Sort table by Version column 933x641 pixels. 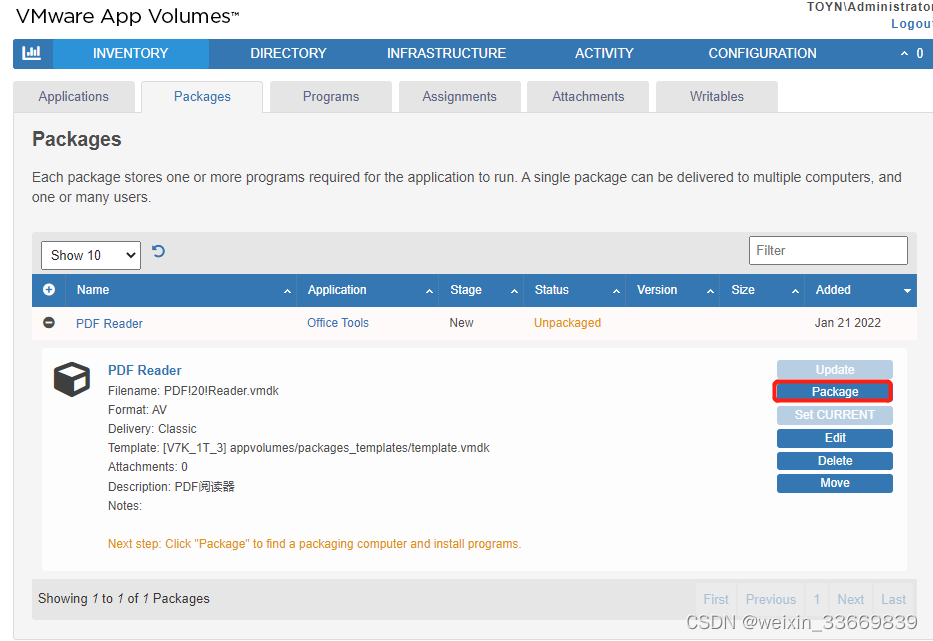tap(673, 290)
